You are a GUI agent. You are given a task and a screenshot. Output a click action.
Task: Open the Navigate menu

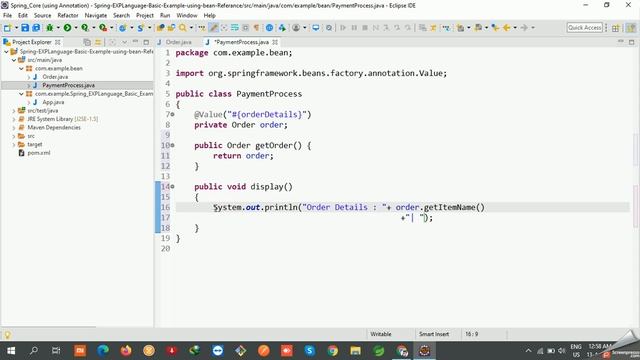pos(96,16)
